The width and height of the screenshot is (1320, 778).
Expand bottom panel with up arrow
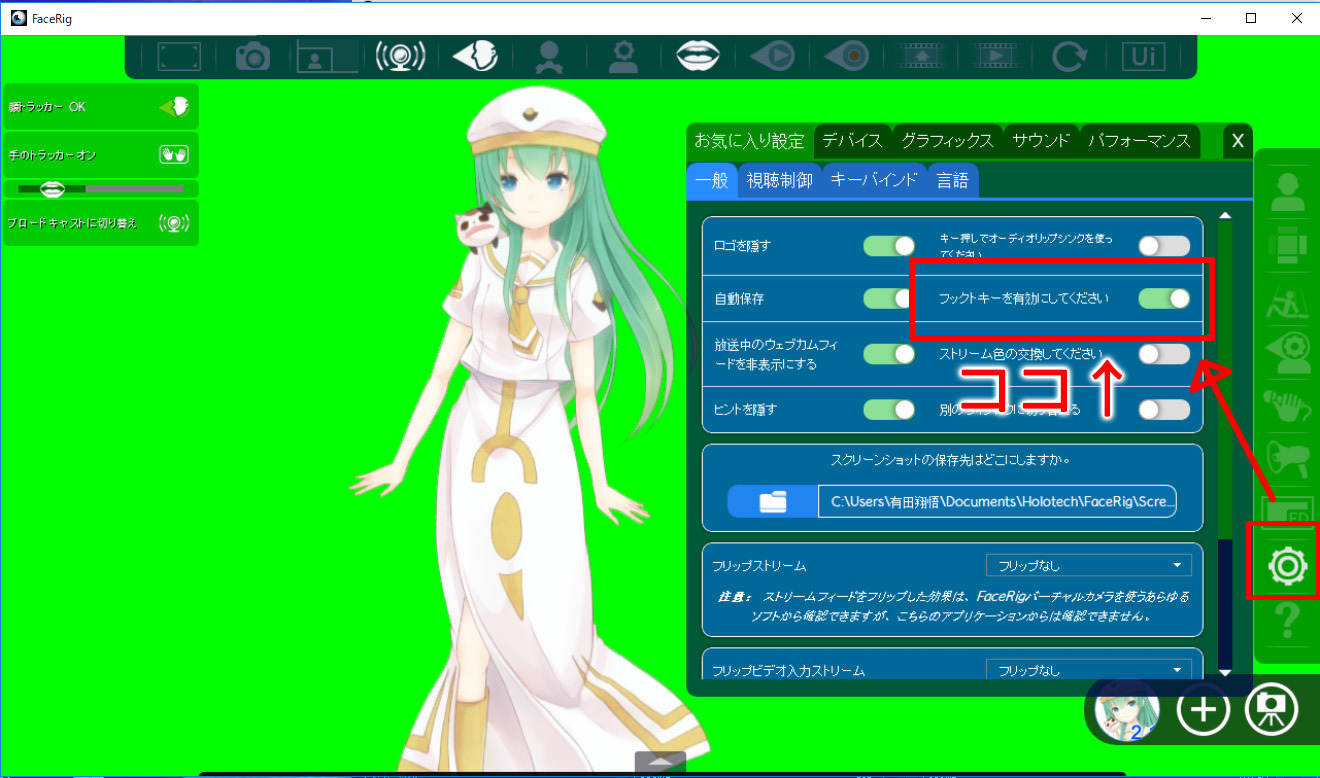point(660,762)
